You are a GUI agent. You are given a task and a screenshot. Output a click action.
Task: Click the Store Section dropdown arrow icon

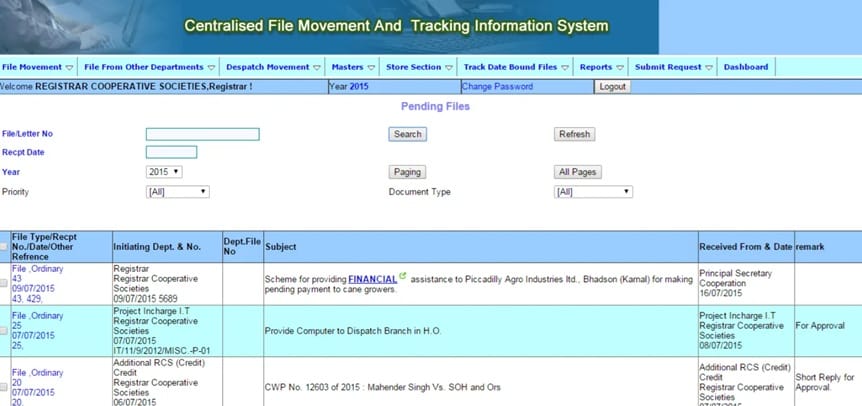click(449, 68)
